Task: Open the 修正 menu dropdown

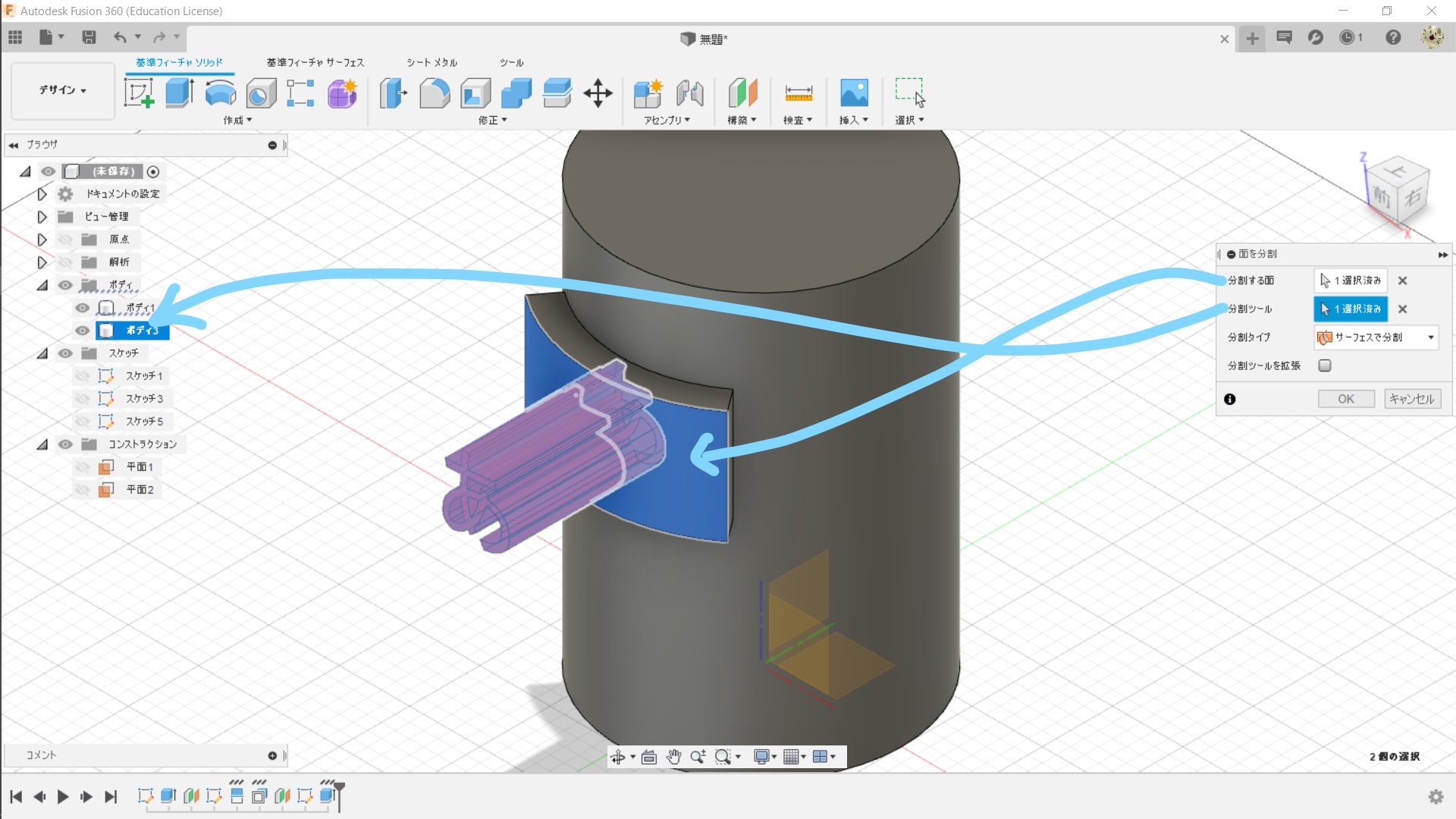Action: click(492, 121)
